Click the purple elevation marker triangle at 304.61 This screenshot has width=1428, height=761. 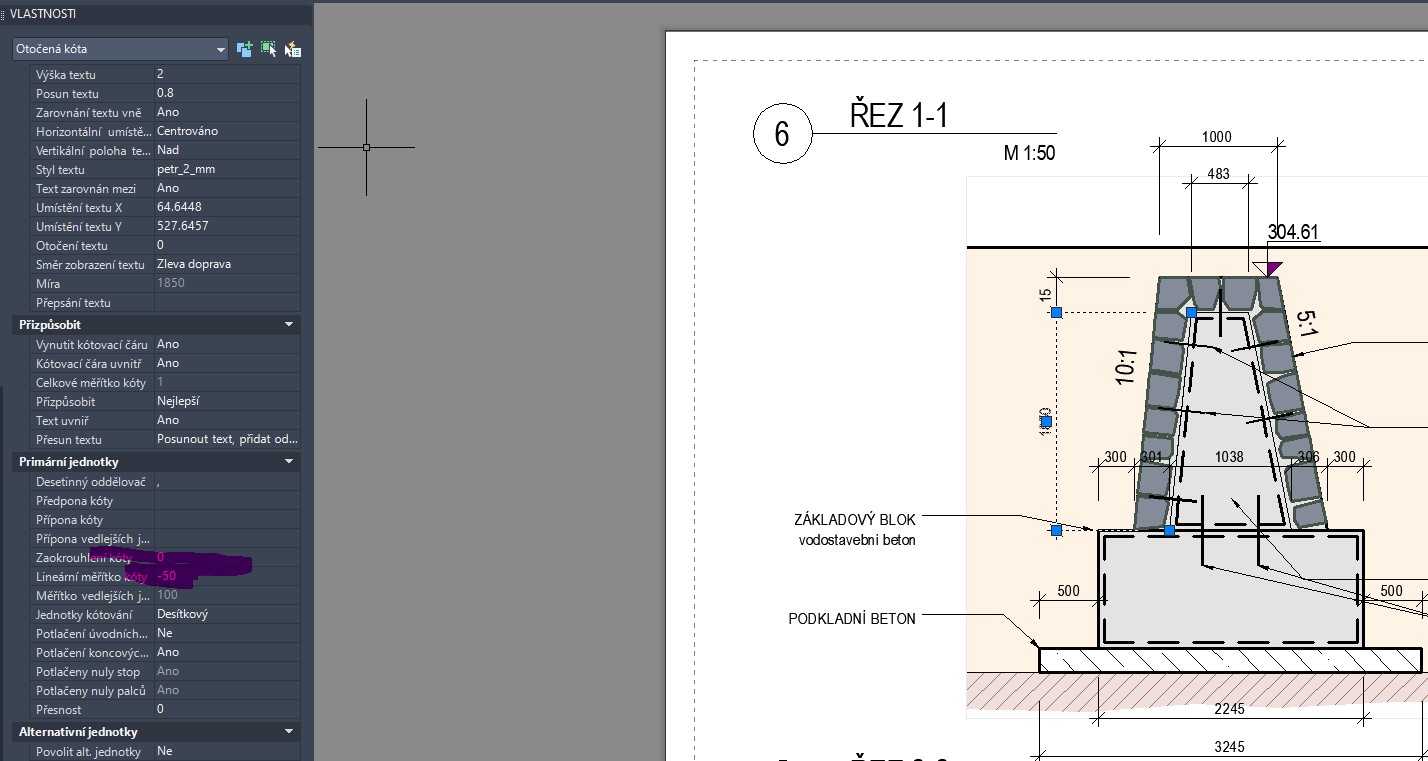click(1272, 268)
